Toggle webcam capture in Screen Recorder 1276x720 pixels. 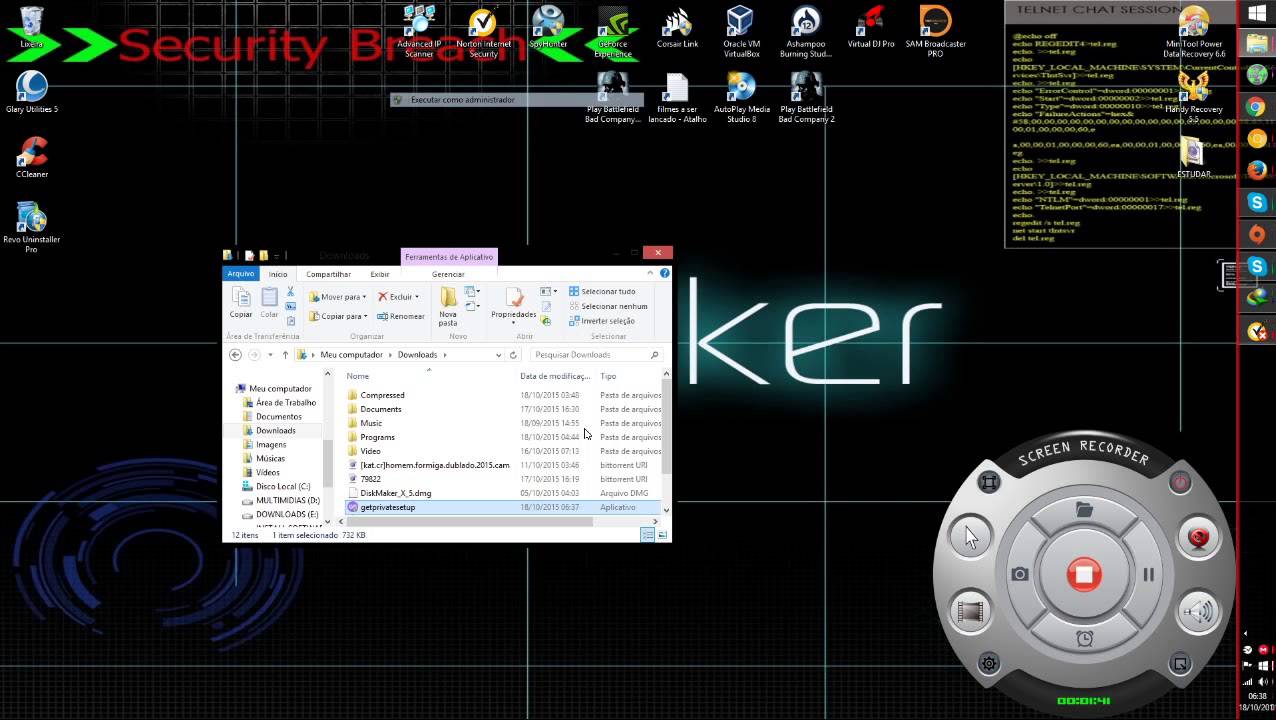coord(1198,537)
